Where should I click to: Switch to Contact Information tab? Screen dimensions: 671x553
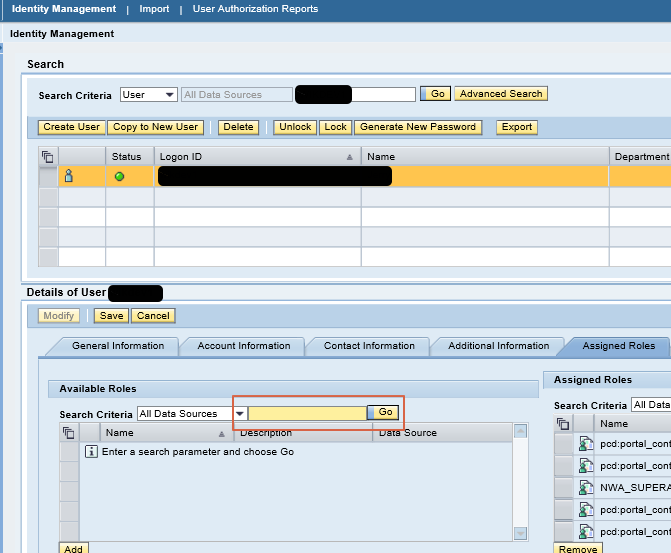click(369, 346)
